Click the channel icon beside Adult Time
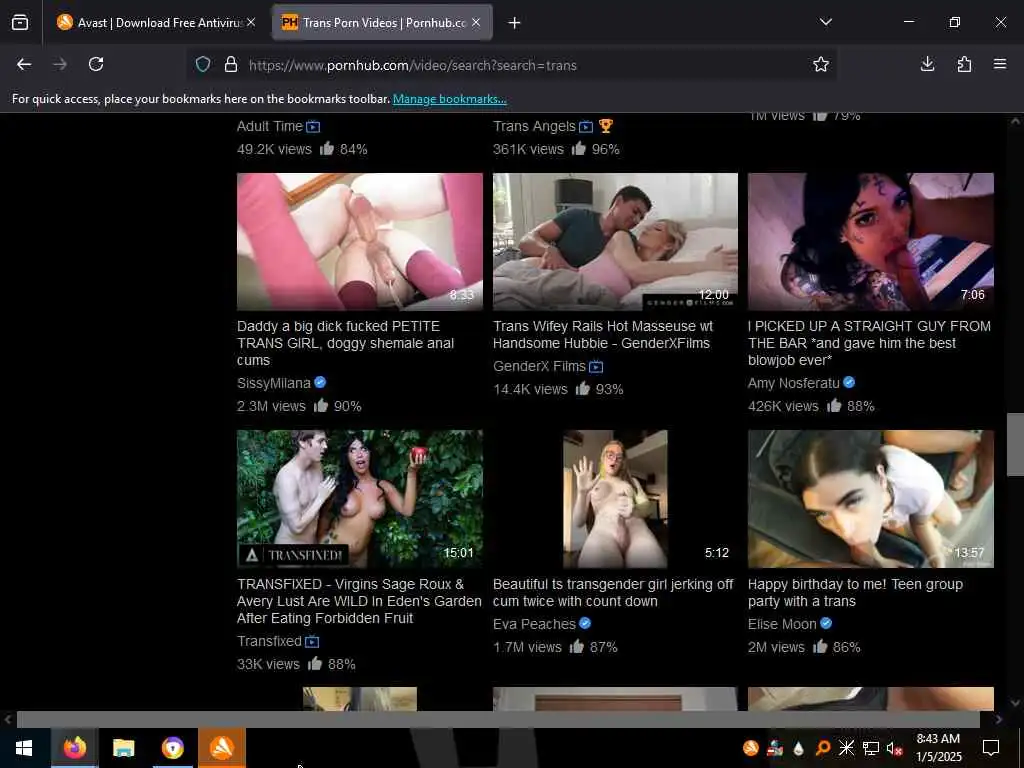 tap(313, 127)
